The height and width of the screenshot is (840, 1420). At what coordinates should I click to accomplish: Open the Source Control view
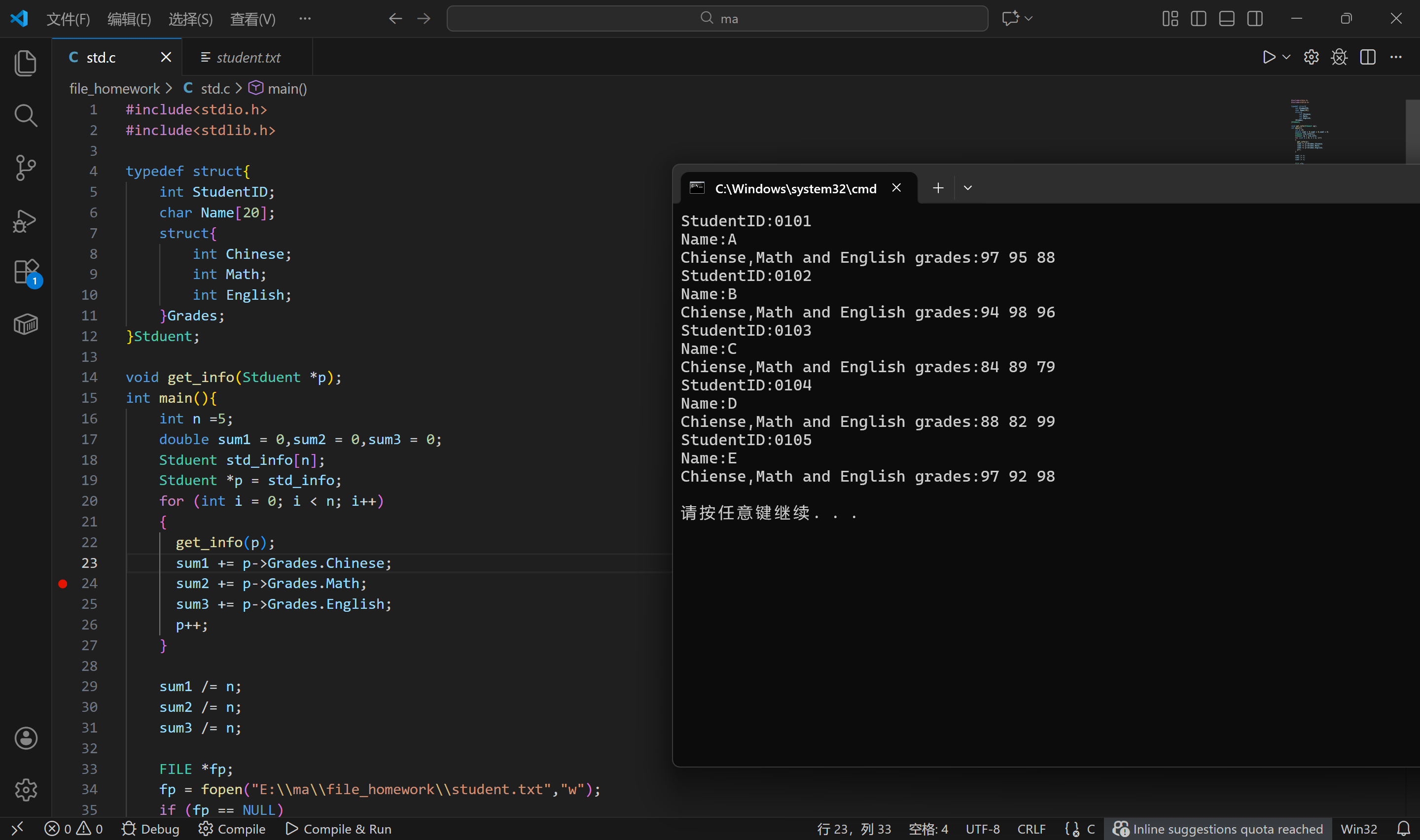pos(26,168)
